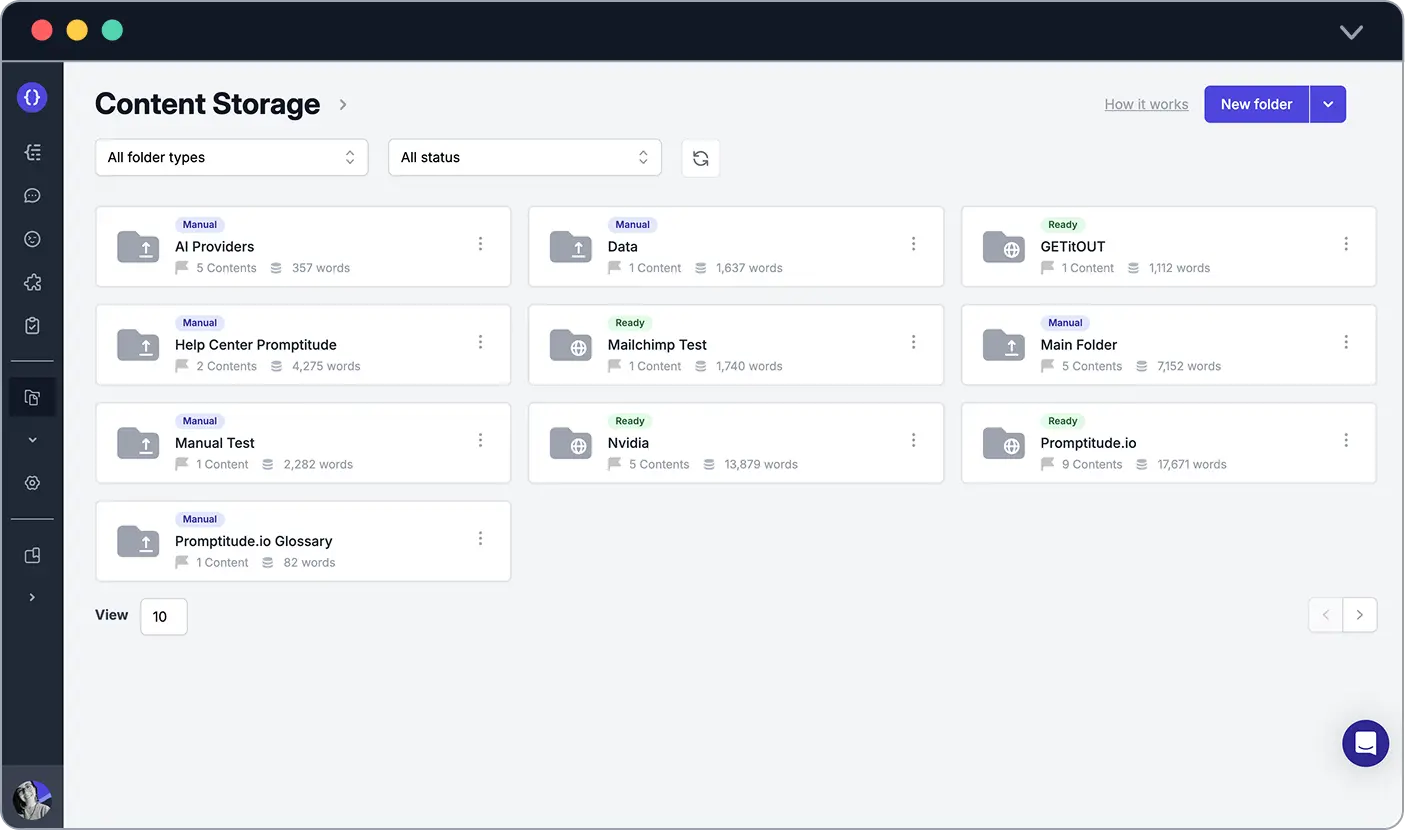Open the three-dot menu for Main Folder
This screenshot has height=830, width=1405.
pyautogui.click(x=1346, y=342)
